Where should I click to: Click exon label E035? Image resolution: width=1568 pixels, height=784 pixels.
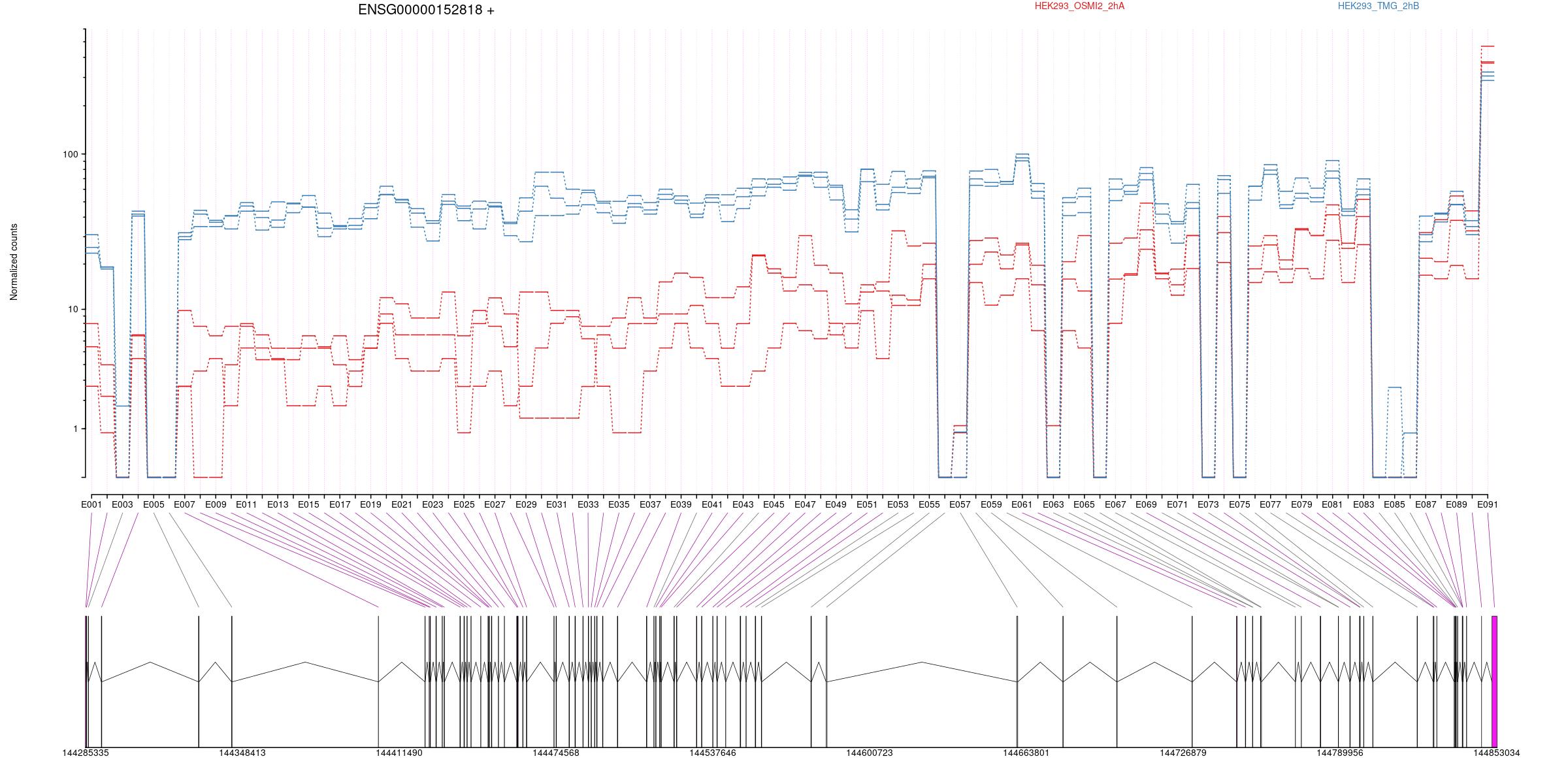(x=619, y=504)
